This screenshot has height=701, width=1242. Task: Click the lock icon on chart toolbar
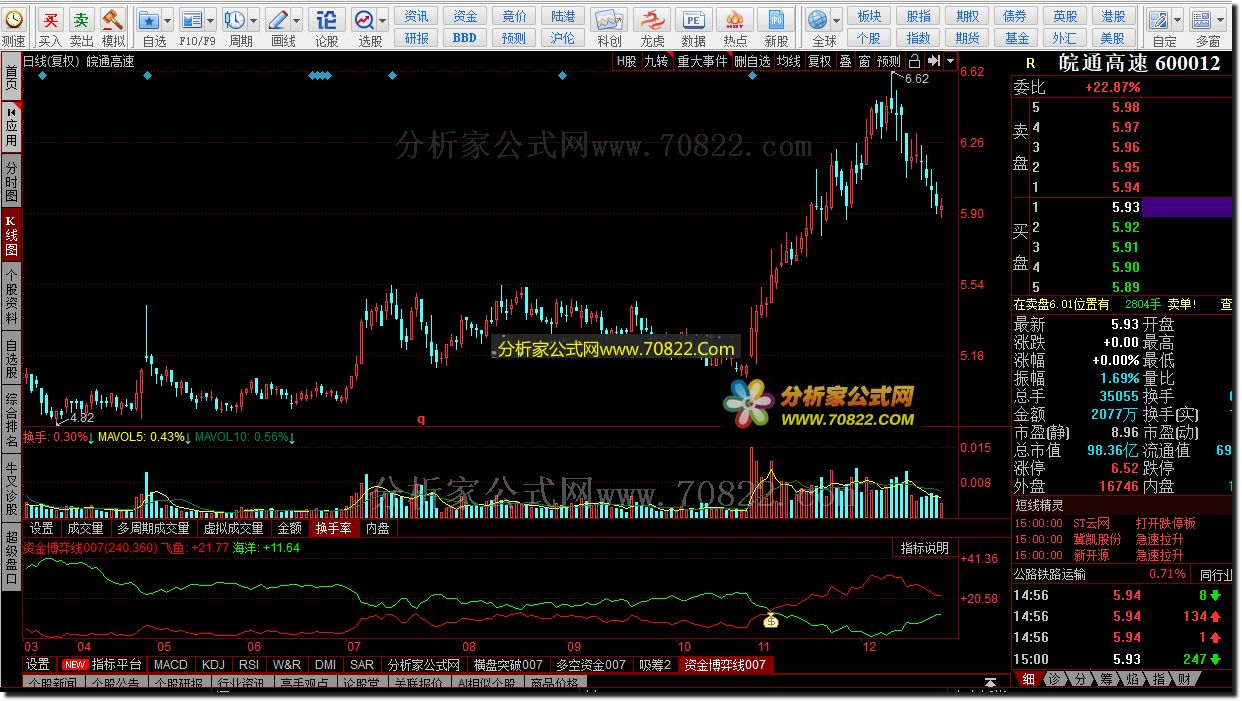(x=915, y=61)
